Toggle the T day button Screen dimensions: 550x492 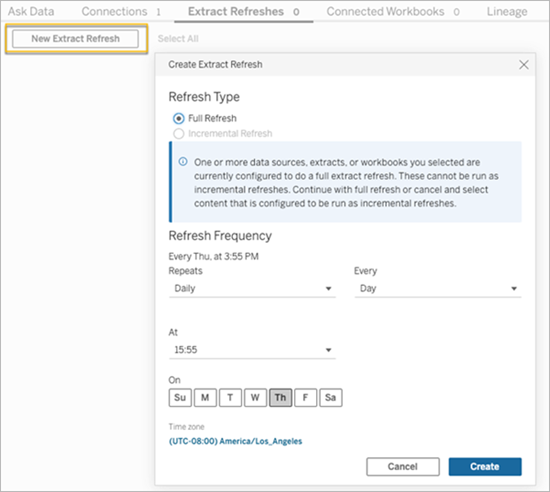pyautogui.click(x=230, y=397)
